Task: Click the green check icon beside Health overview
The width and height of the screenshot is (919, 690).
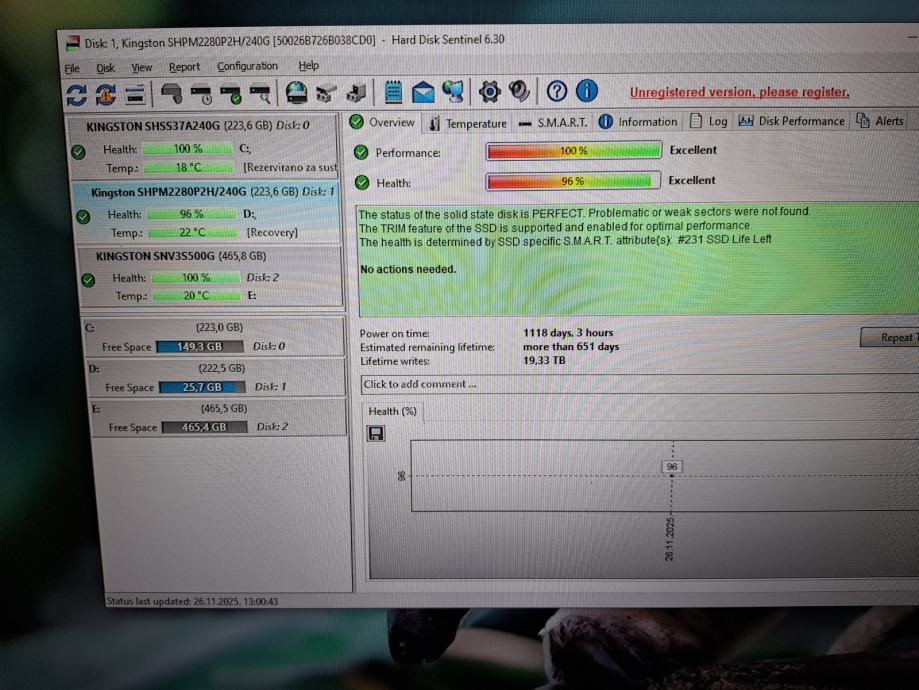Action: click(362, 183)
